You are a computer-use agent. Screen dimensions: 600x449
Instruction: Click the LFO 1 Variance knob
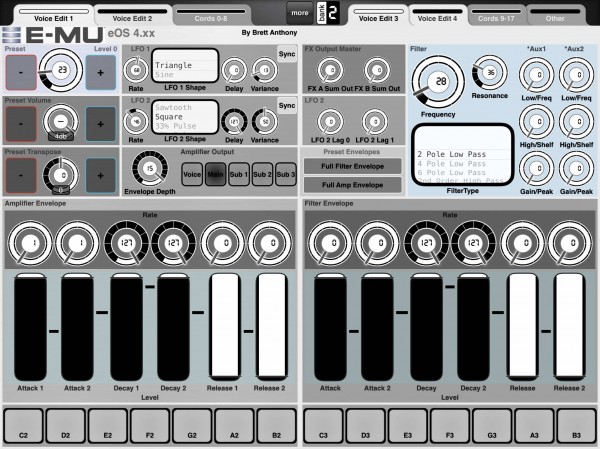pyautogui.click(x=264, y=70)
